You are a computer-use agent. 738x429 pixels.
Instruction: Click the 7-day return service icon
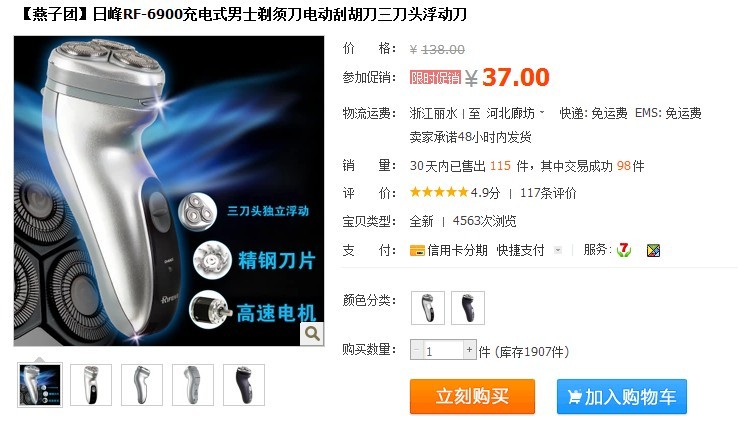click(624, 250)
